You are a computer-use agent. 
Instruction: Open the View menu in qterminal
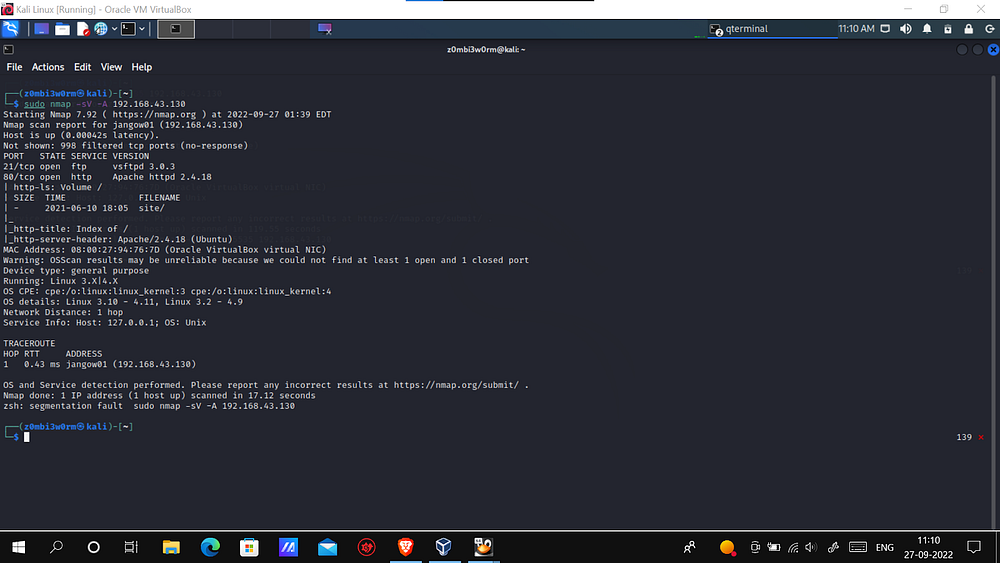111,67
